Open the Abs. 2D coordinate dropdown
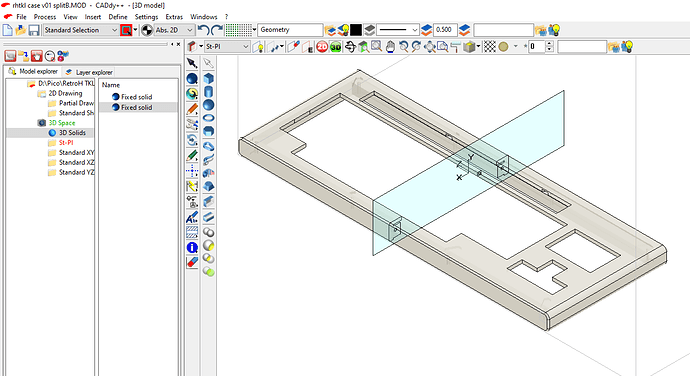 click(174, 30)
